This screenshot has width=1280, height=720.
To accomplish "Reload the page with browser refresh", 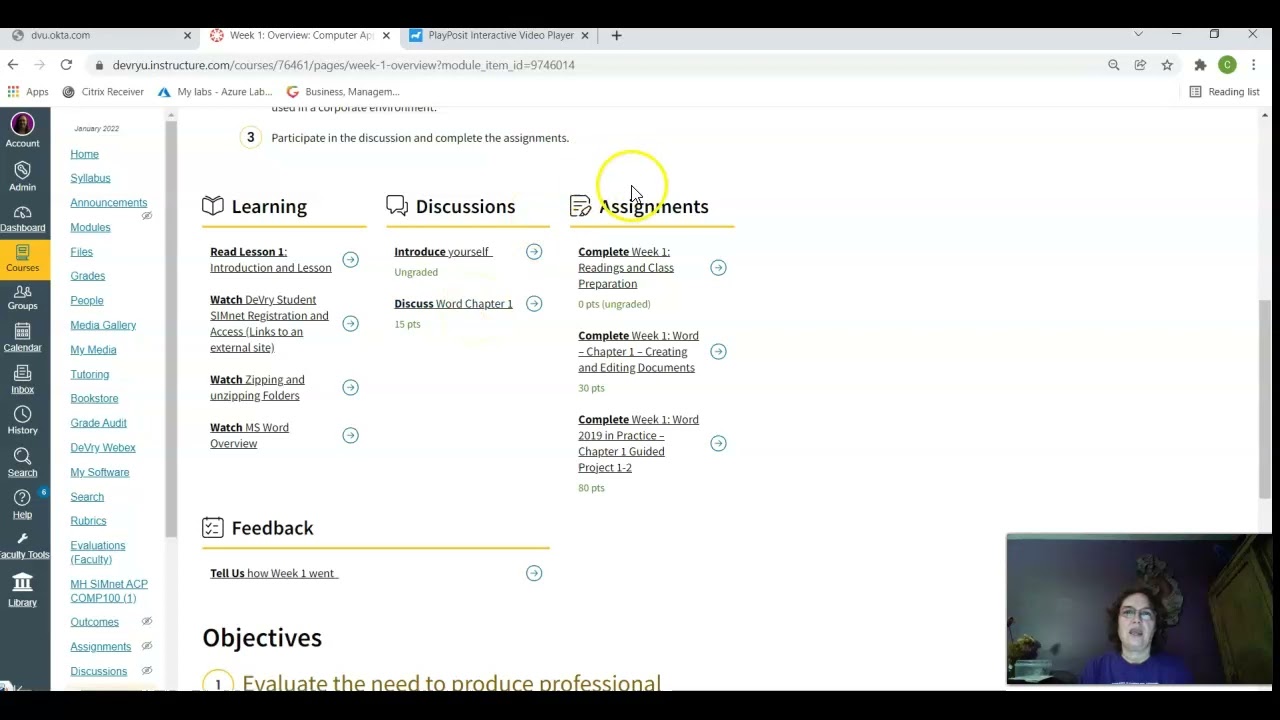I will click(66, 65).
